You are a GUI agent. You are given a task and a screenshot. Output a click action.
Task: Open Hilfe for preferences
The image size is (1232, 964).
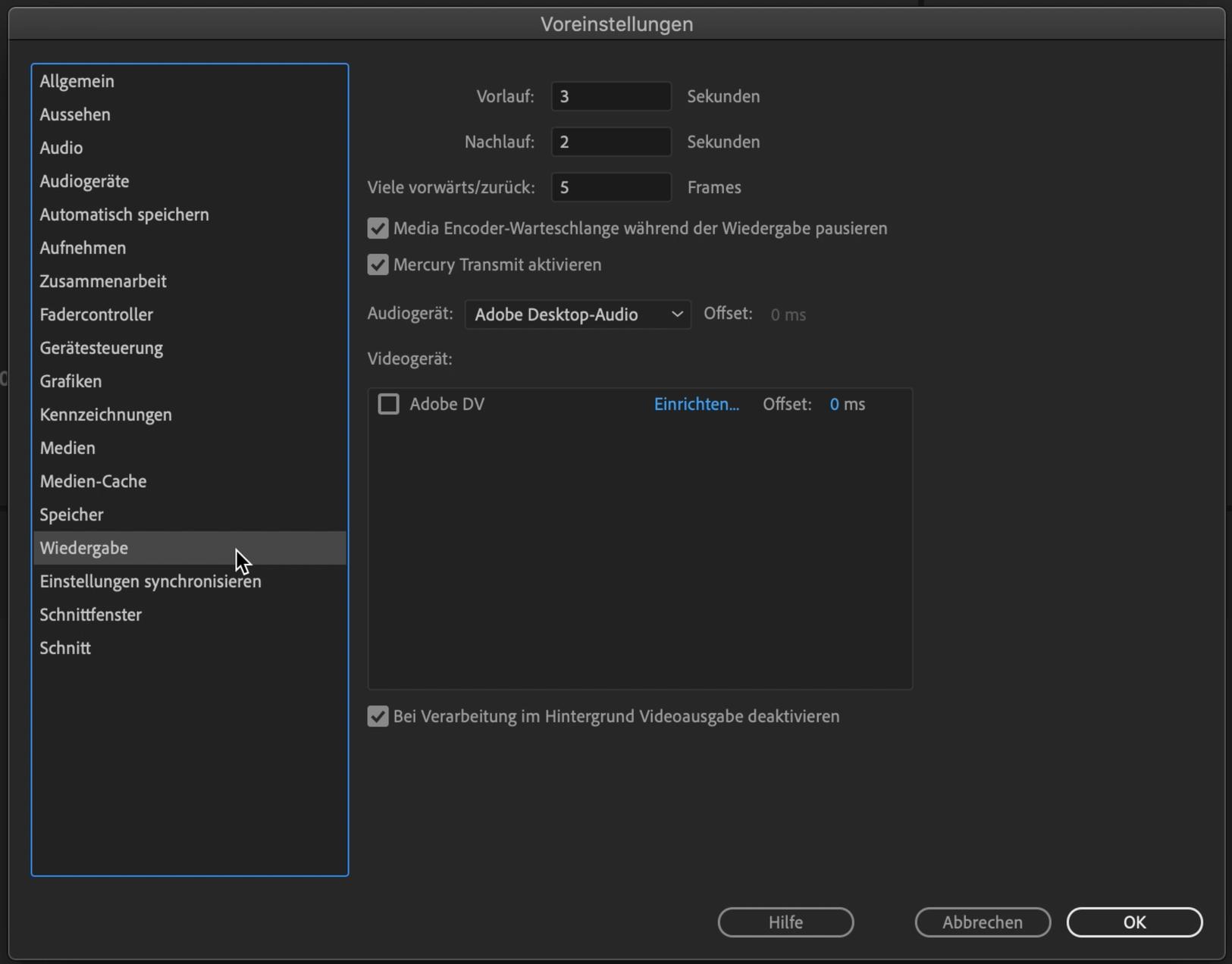click(x=785, y=922)
